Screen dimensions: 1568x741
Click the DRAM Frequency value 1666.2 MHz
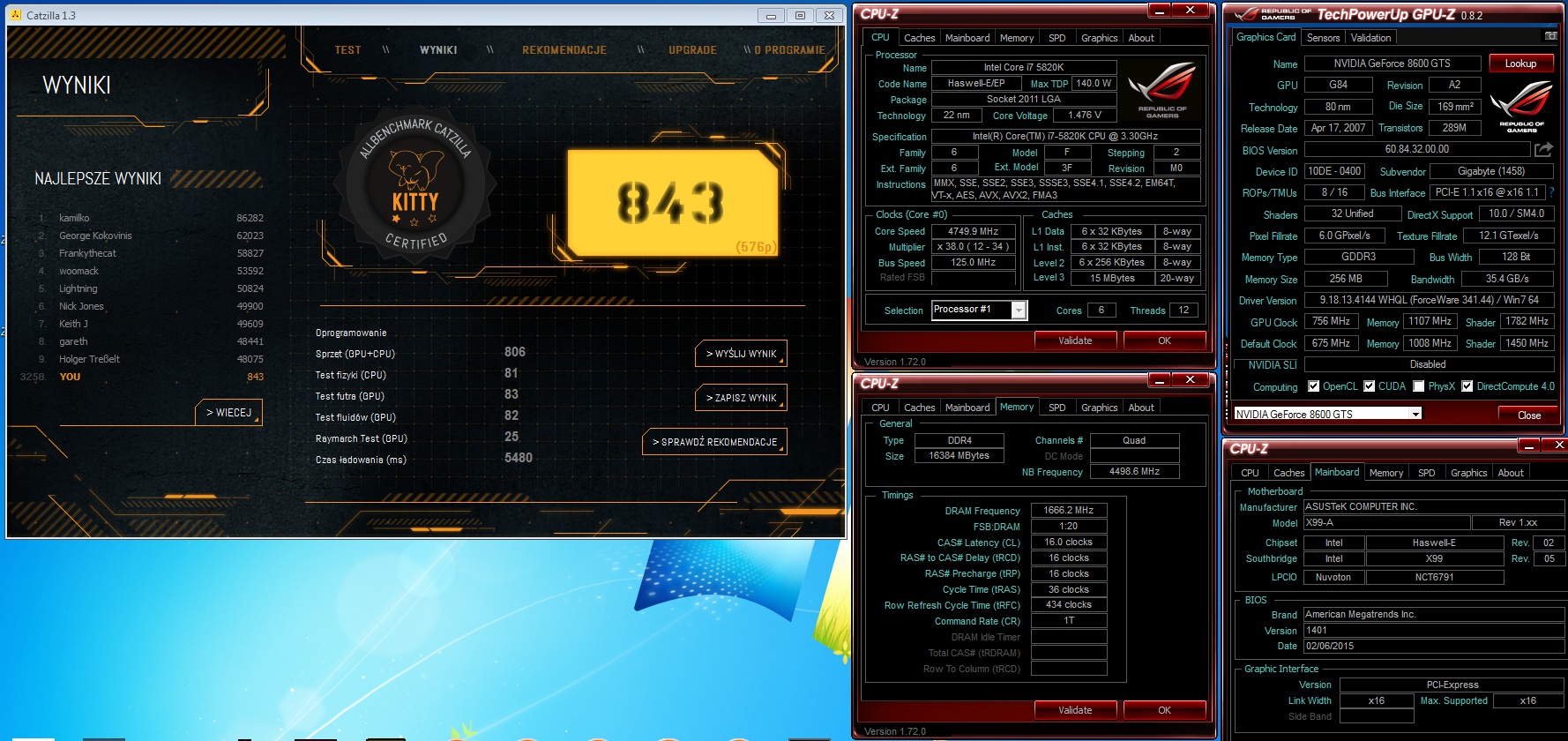[1068, 510]
